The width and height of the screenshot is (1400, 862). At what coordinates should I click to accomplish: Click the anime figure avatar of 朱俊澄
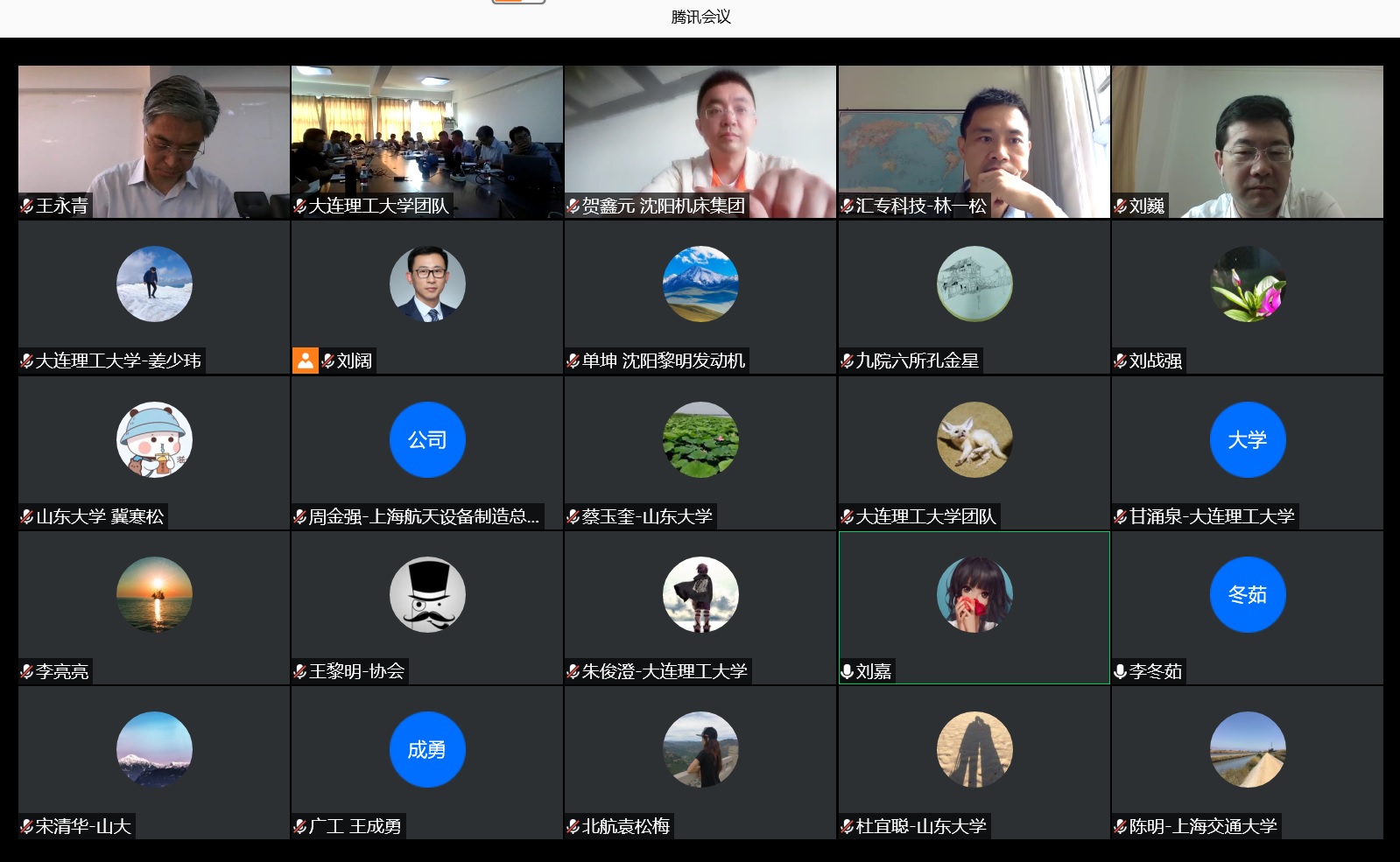(700, 594)
